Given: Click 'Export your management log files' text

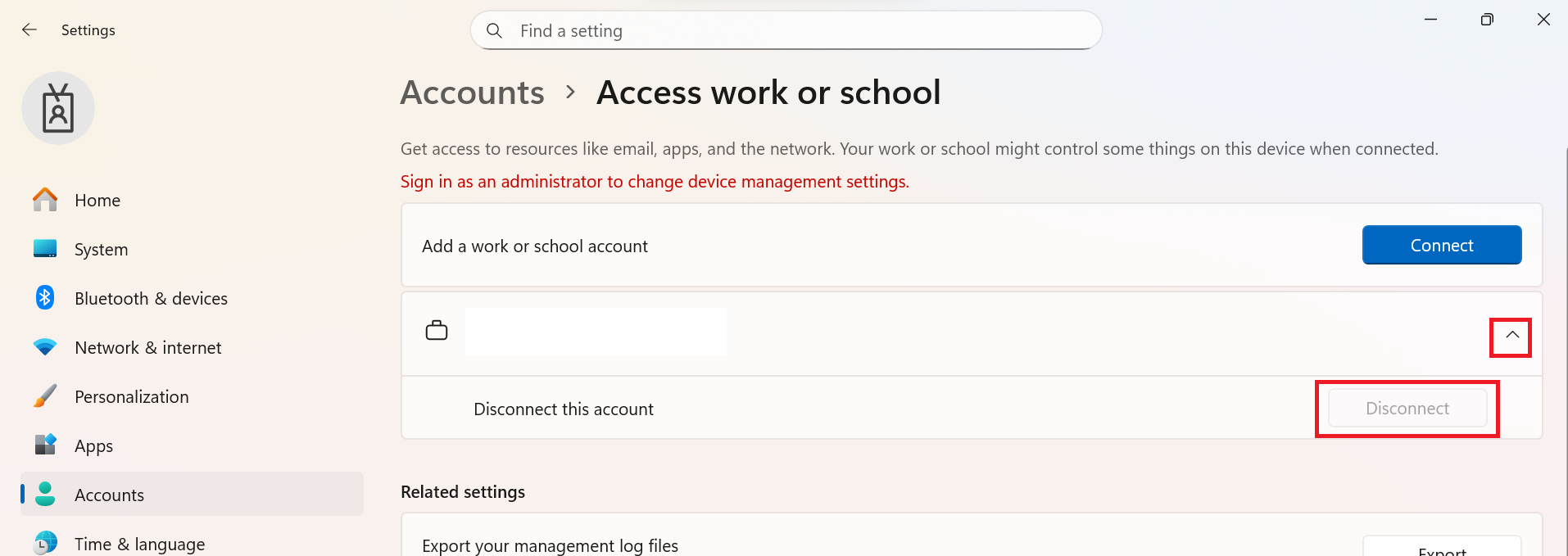Looking at the screenshot, I should click(x=550, y=545).
